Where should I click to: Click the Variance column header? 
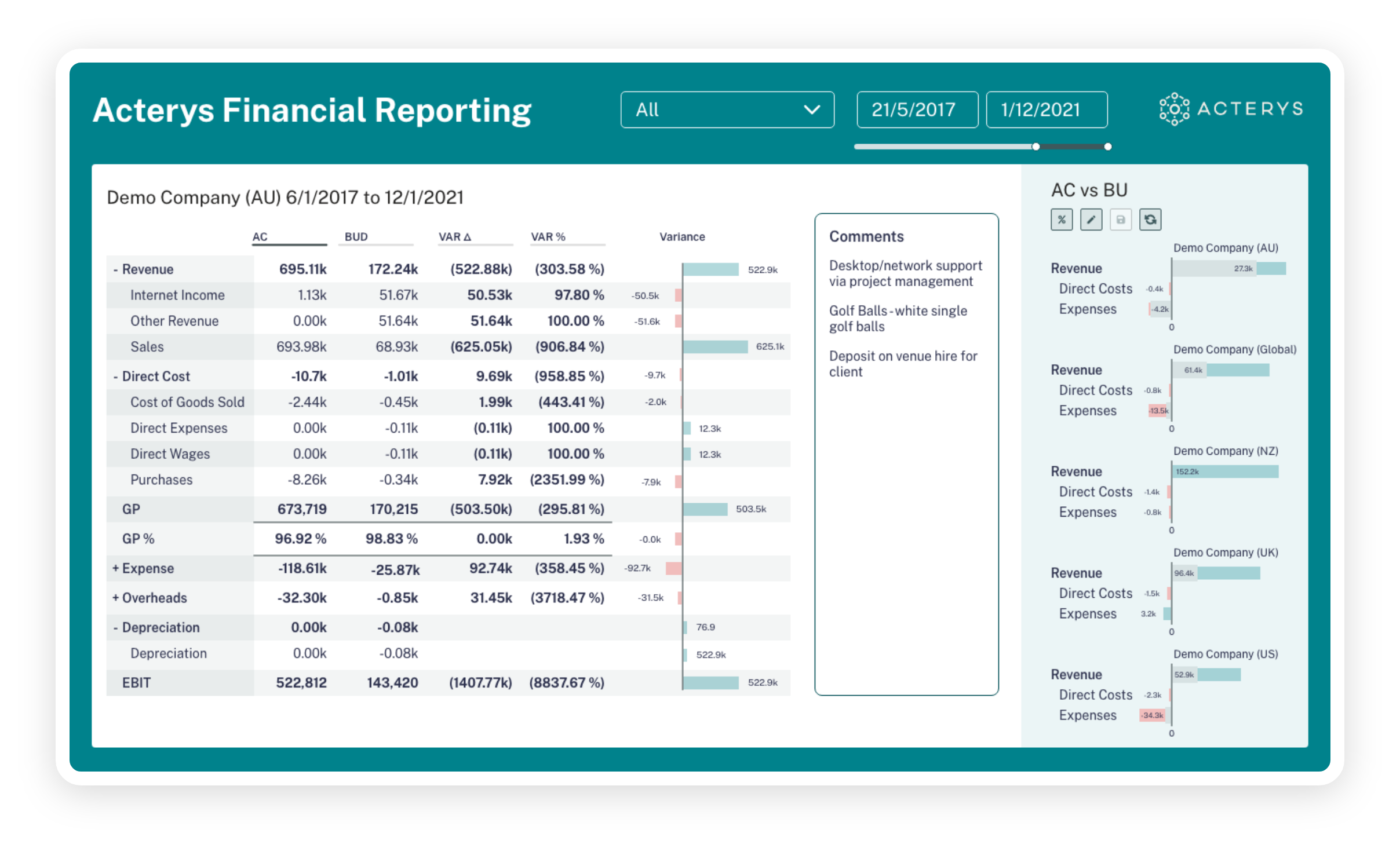coord(682,237)
